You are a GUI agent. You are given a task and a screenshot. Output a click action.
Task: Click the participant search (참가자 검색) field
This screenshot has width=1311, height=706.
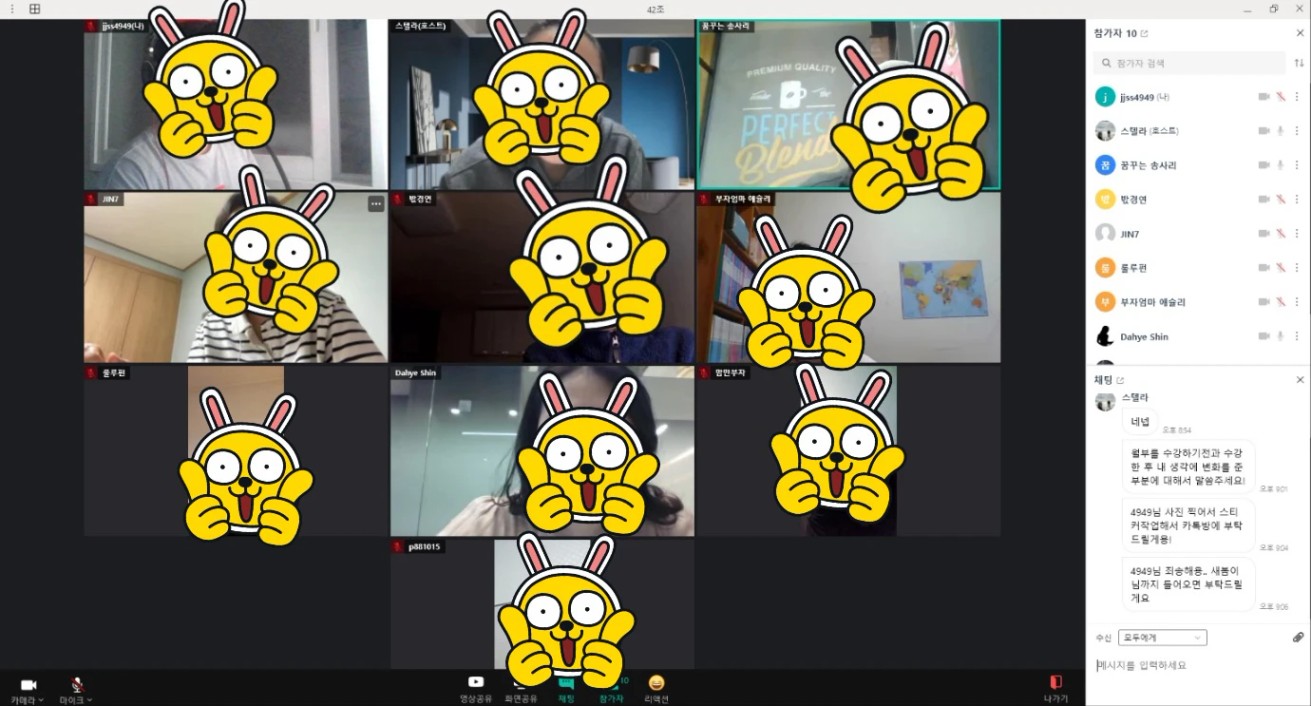[x=1189, y=63]
